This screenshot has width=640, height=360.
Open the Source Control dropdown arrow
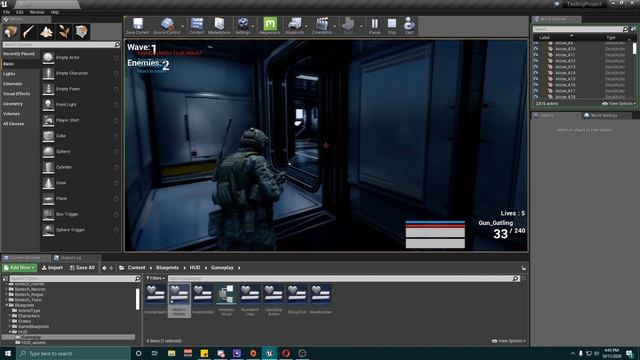pyautogui.click(x=182, y=26)
